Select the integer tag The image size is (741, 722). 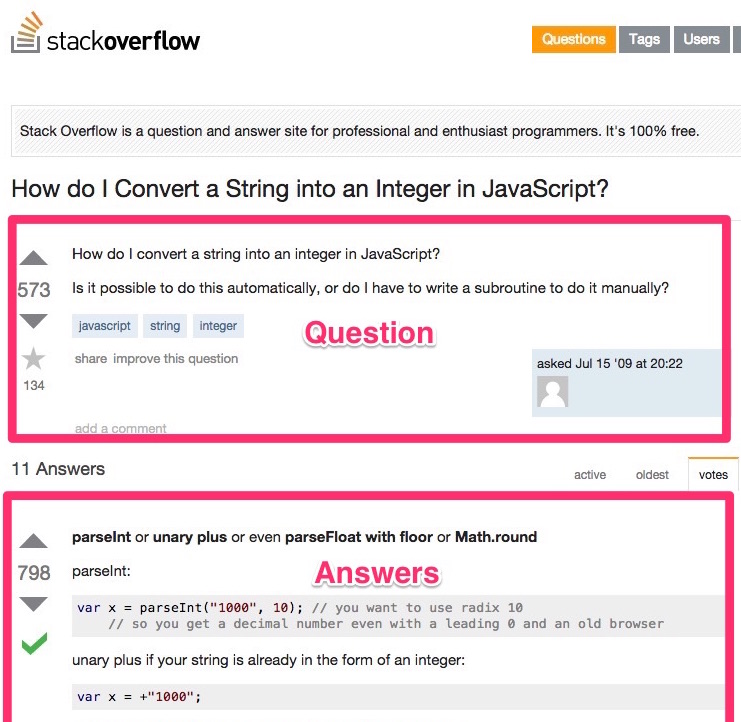coord(218,326)
